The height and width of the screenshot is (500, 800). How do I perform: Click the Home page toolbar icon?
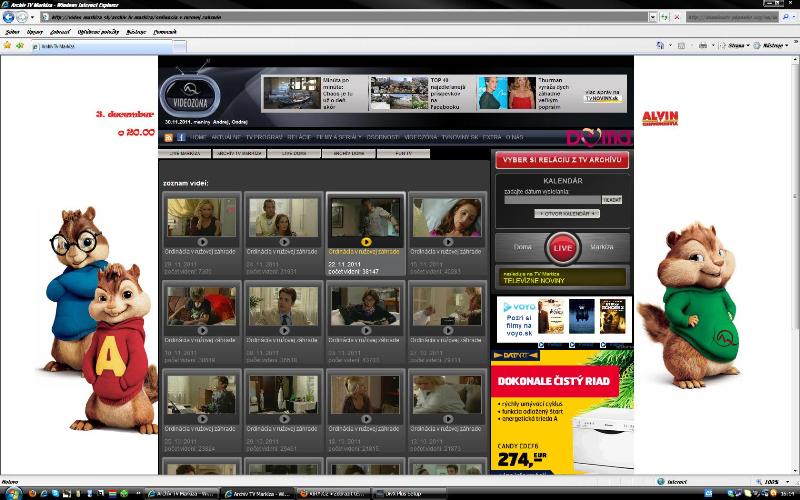tap(660, 46)
